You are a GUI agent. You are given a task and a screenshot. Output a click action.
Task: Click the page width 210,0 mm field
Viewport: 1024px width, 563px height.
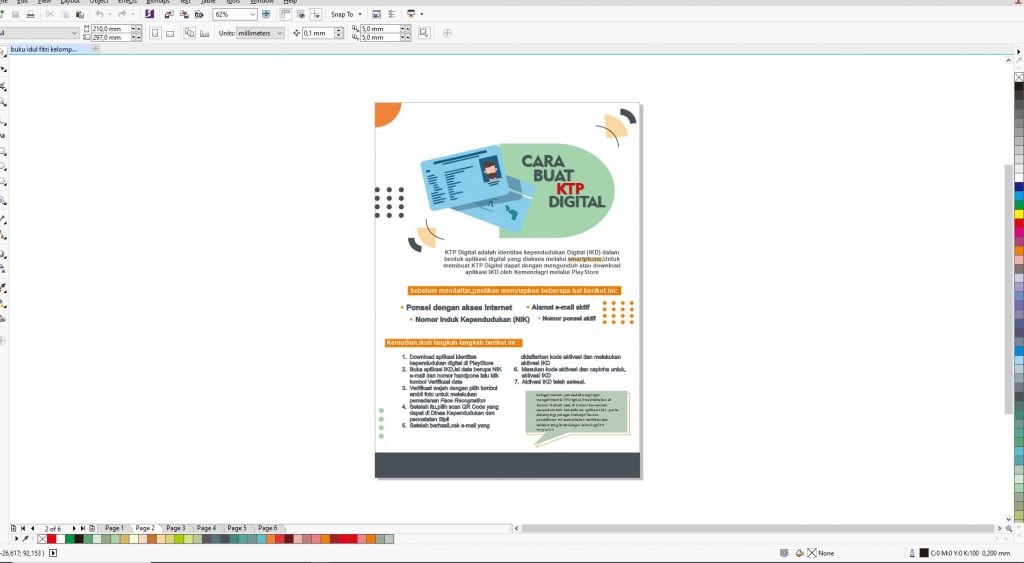click(111, 29)
